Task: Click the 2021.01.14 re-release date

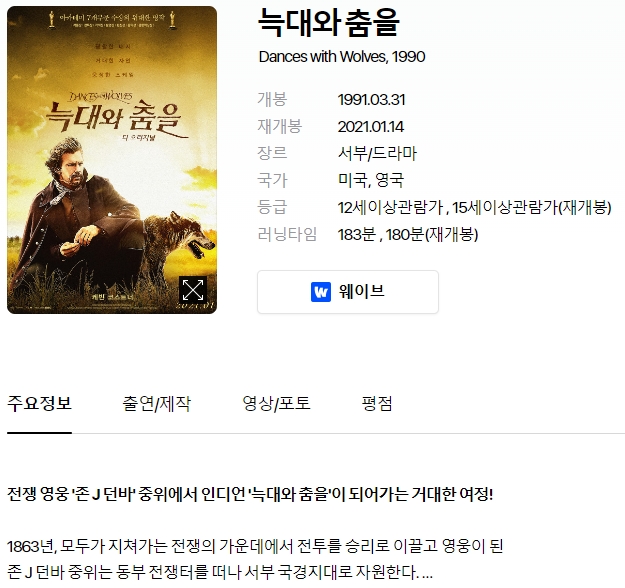Action: tap(371, 127)
